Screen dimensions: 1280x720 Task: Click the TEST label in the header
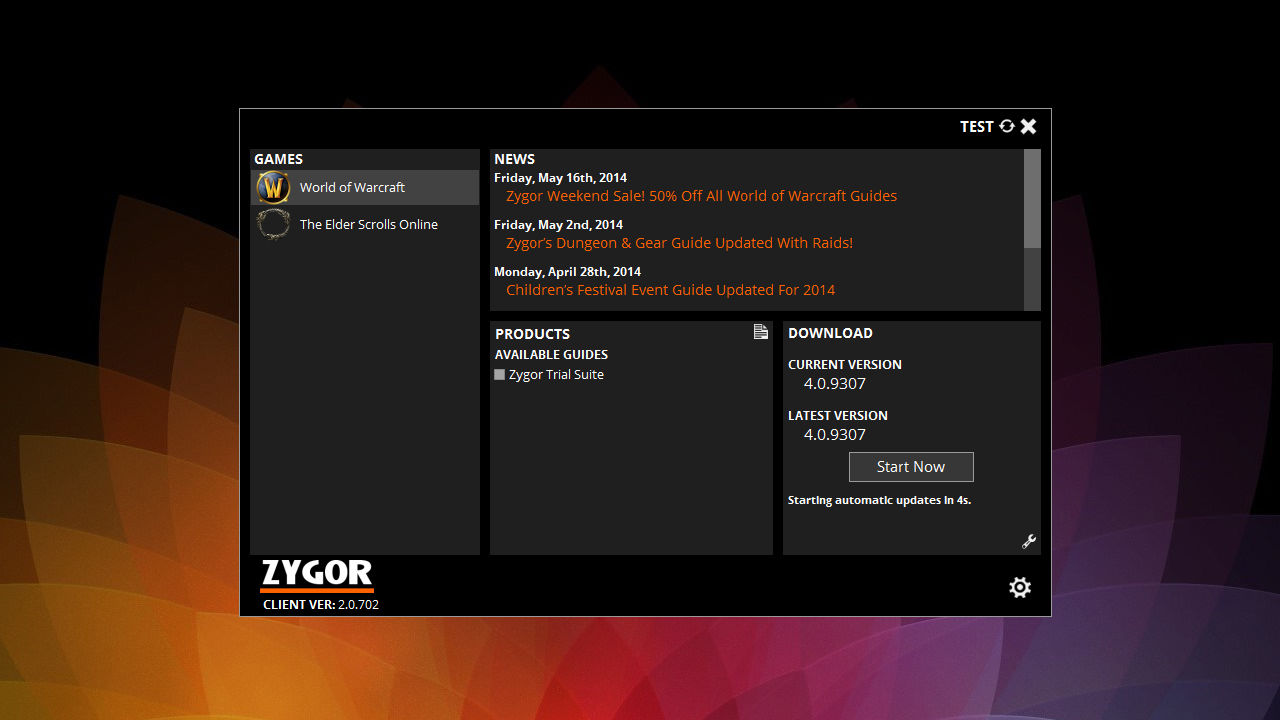click(x=976, y=127)
